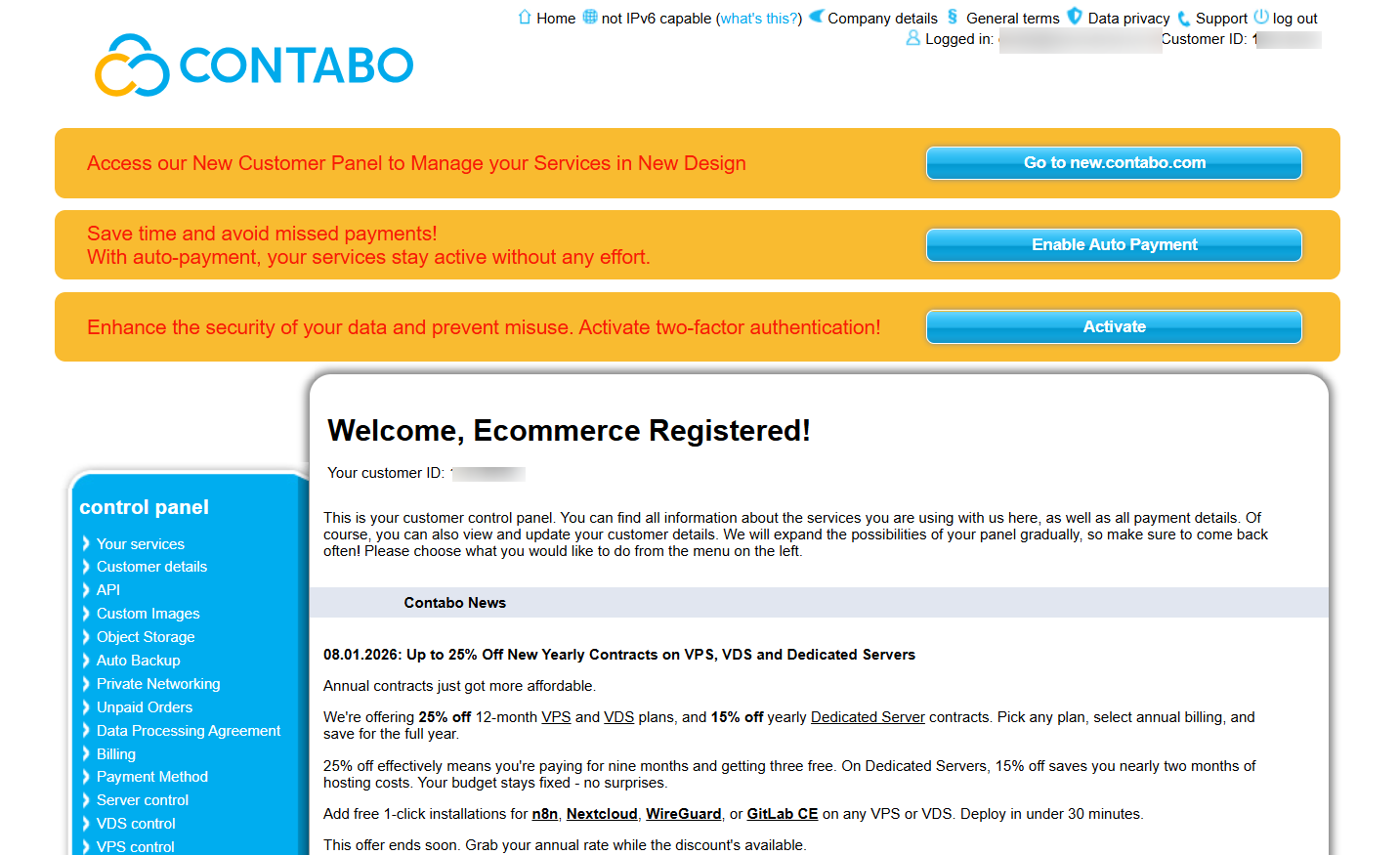Open Billing menu entry

(x=116, y=754)
